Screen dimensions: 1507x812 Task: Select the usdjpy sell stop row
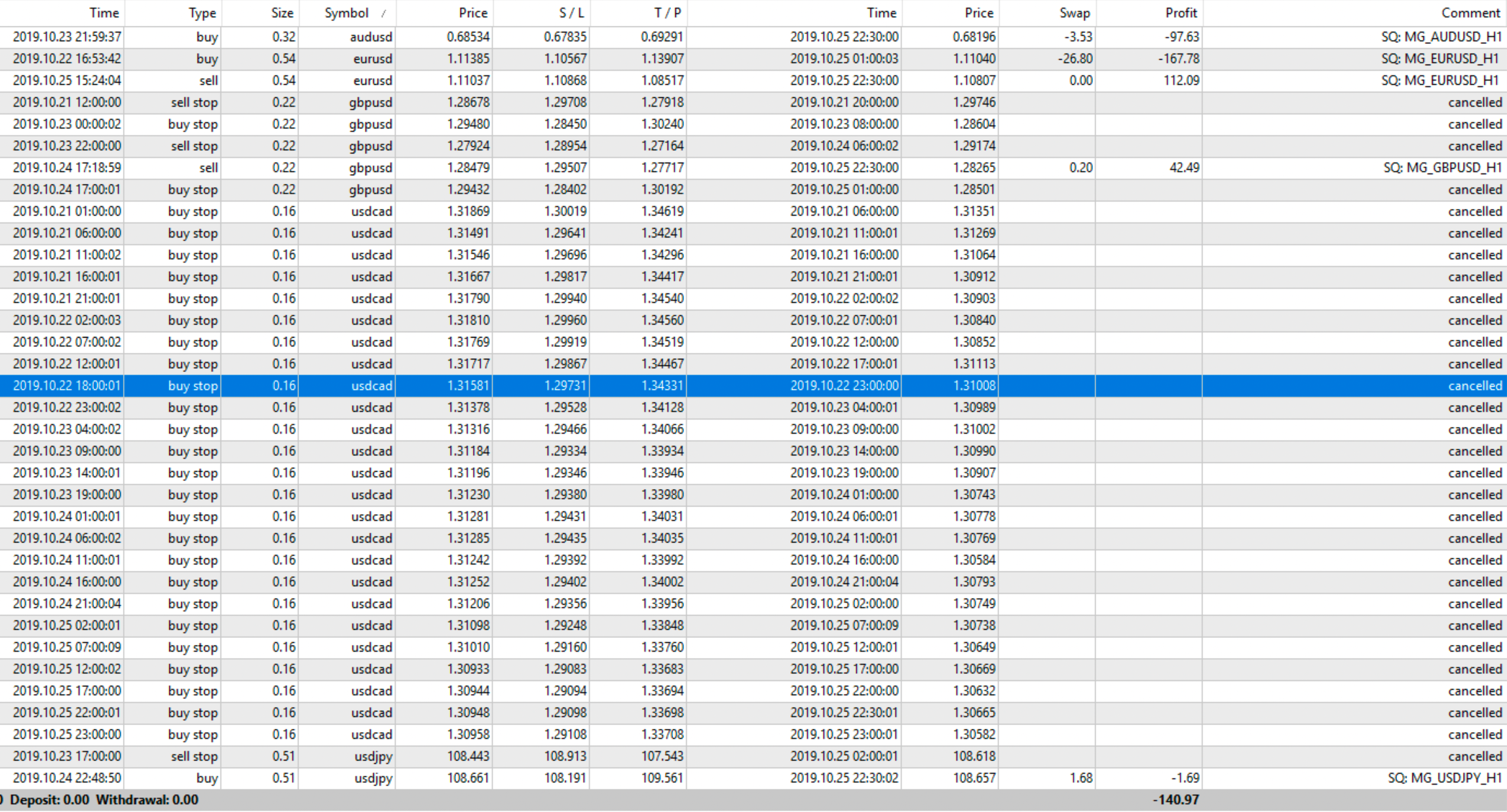[373, 756]
